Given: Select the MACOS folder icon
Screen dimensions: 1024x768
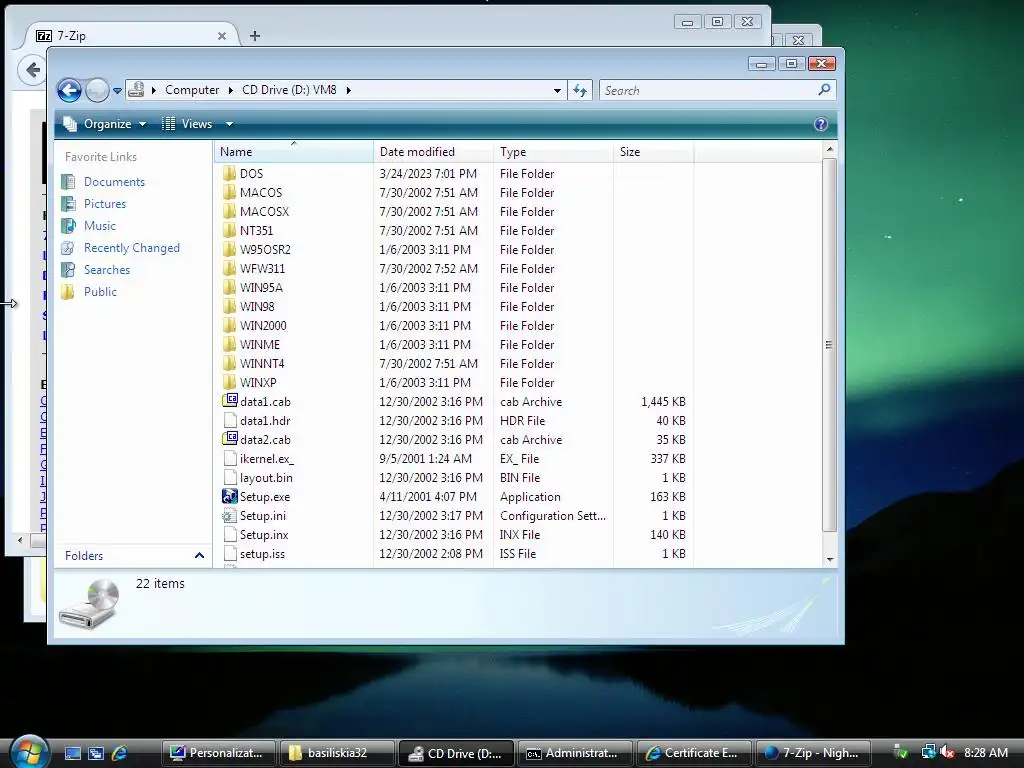Looking at the screenshot, I should click(x=229, y=193).
